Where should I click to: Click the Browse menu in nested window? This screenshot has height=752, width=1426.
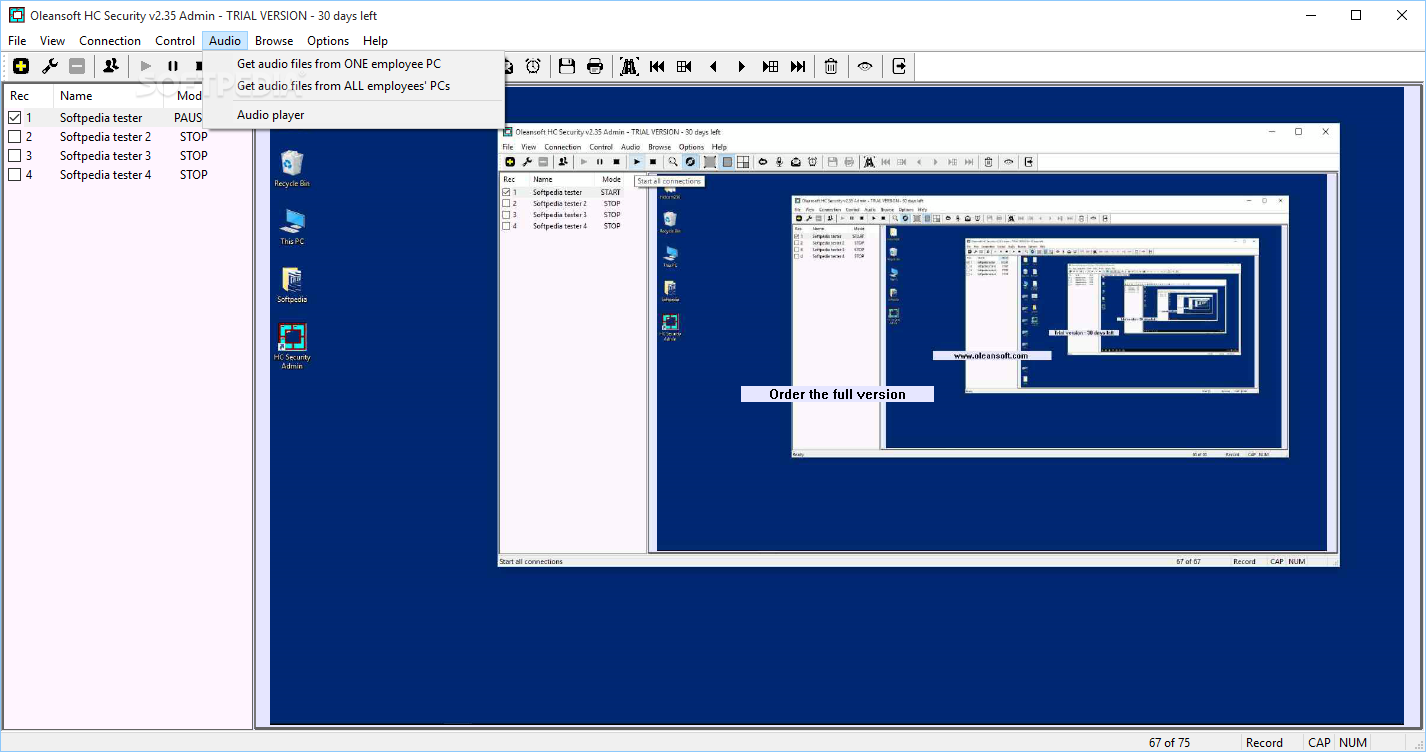point(659,147)
